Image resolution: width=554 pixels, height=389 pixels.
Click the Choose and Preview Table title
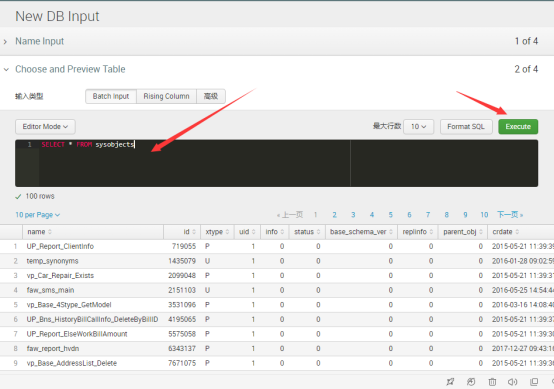pyautogui.click(x=70, y=69)
